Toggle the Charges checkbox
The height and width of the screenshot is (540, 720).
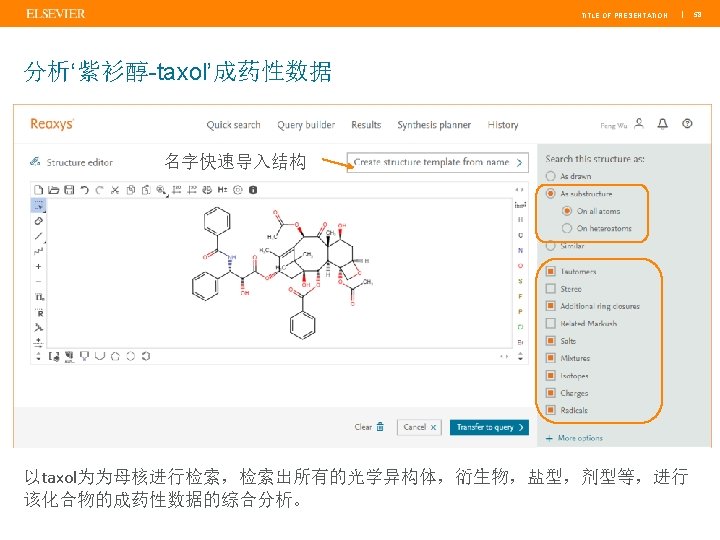click(x=551, y=393)
